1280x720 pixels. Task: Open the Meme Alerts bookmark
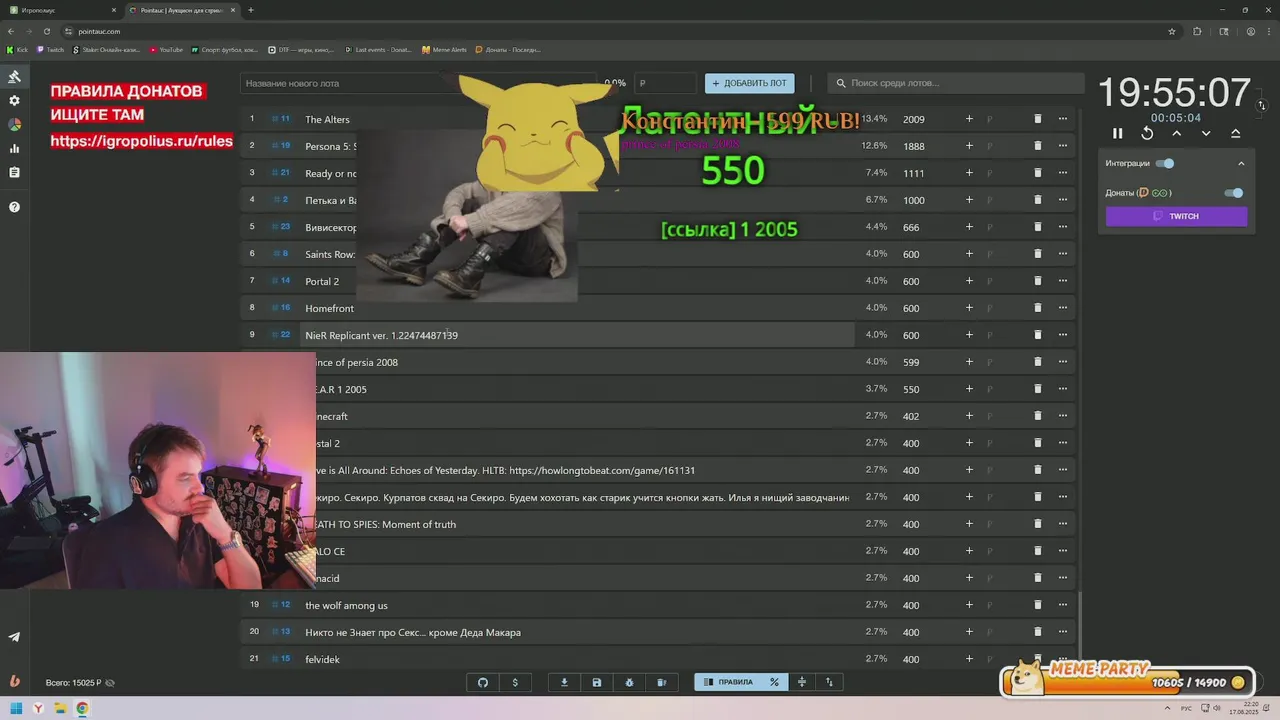444,49
